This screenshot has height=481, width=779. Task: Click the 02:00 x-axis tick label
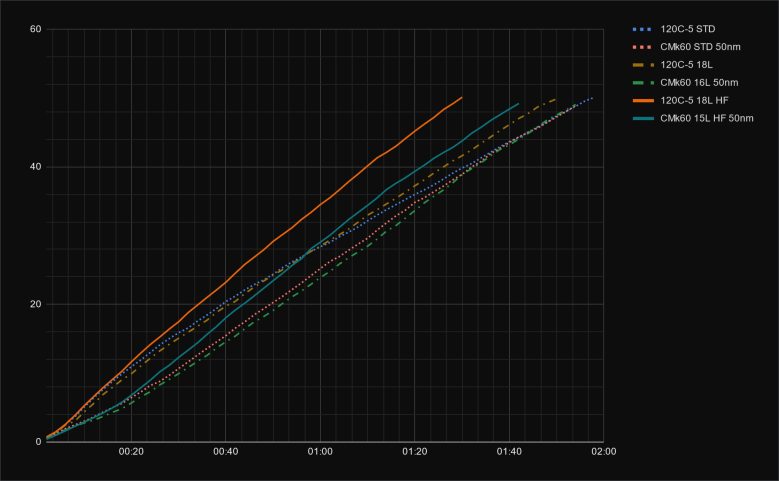pyautogui.click(x=603, y=452)
